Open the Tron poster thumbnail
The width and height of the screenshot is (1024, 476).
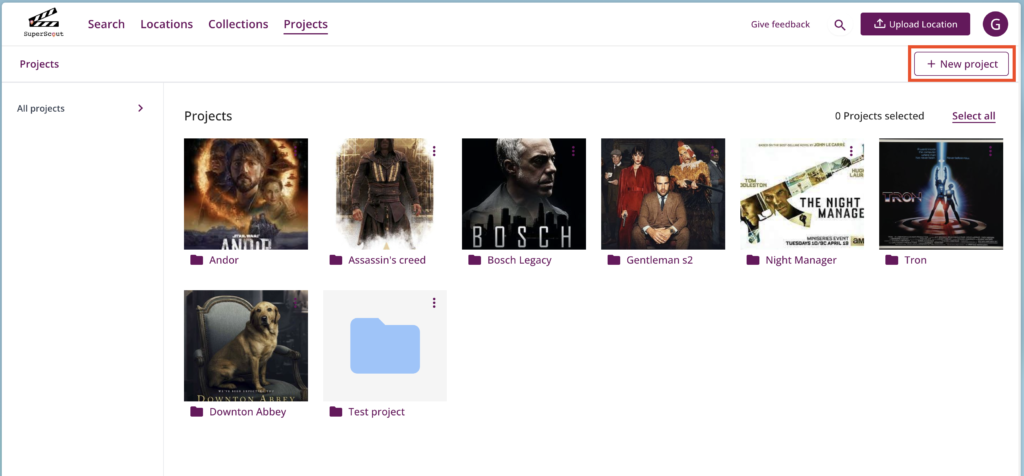point(941,194)
